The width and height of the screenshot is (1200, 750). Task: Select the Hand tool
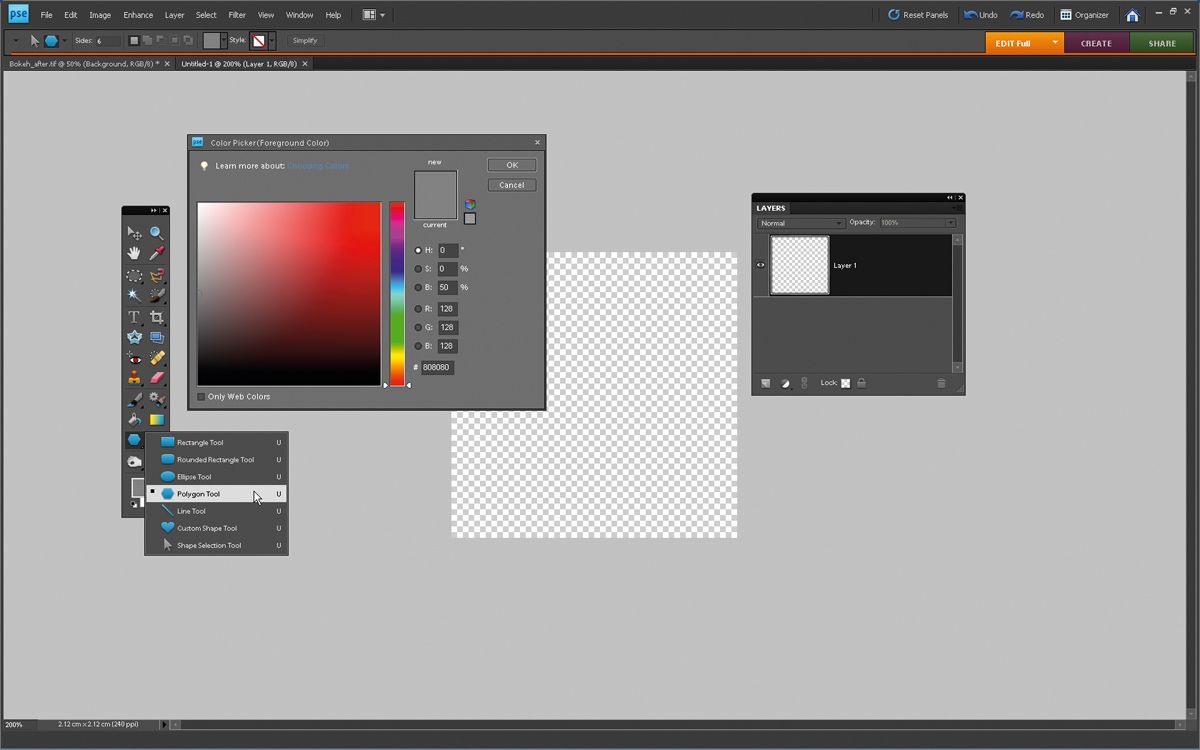tap(134, 253)
